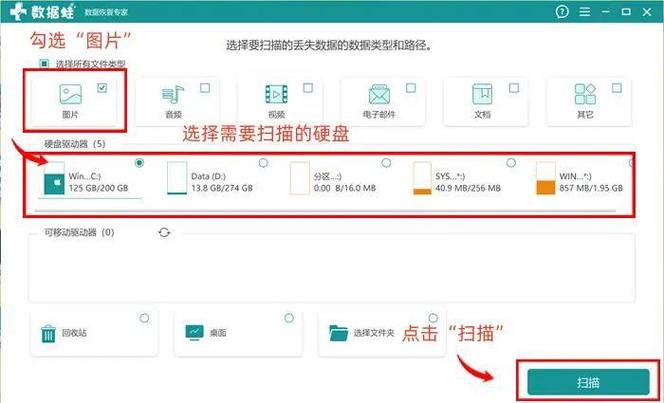
Task: Uncheck the 图片 file type checkbox
Action: click(102, 88)
